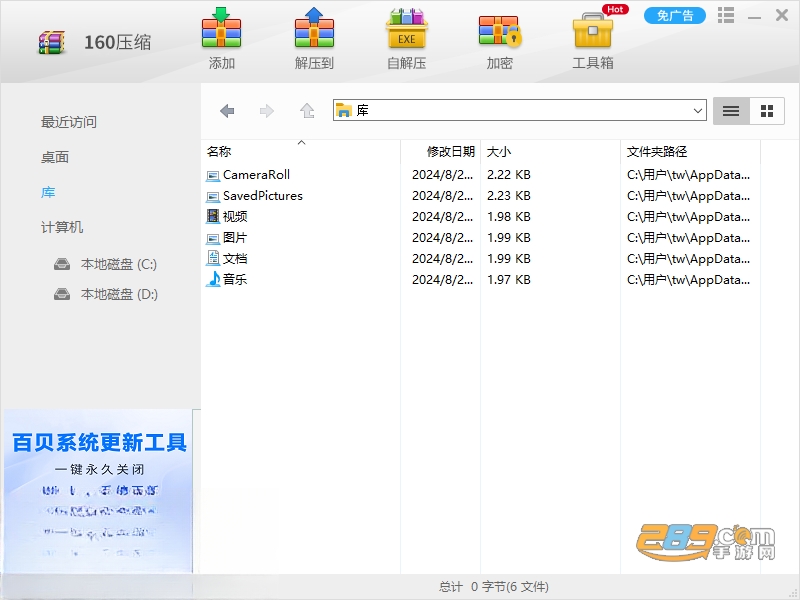Go back with the left arrow
The height and width of the screenshot is (600, 800).
(x=227, y=111)
